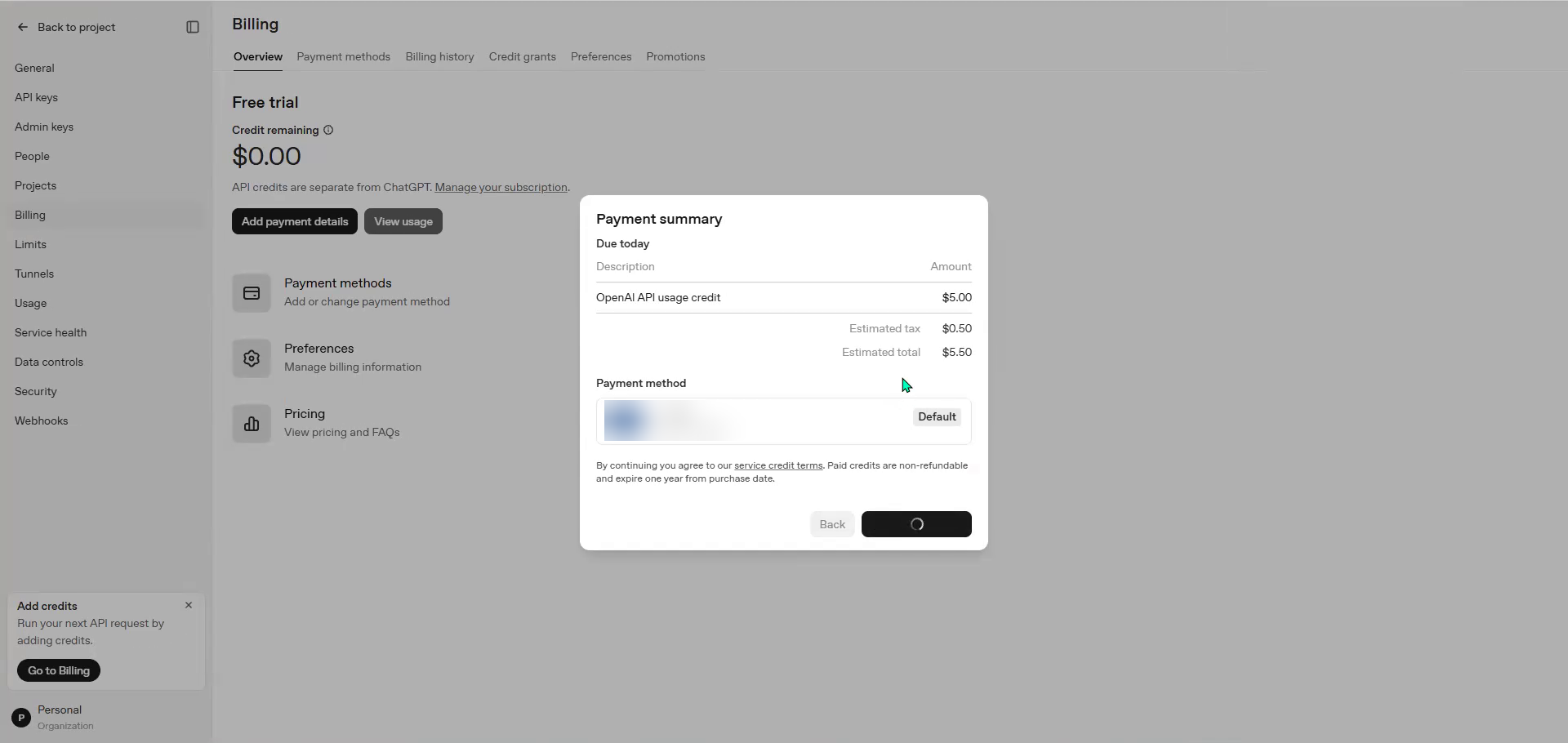Click the back arrow beside Back to project

click(23, 27)
